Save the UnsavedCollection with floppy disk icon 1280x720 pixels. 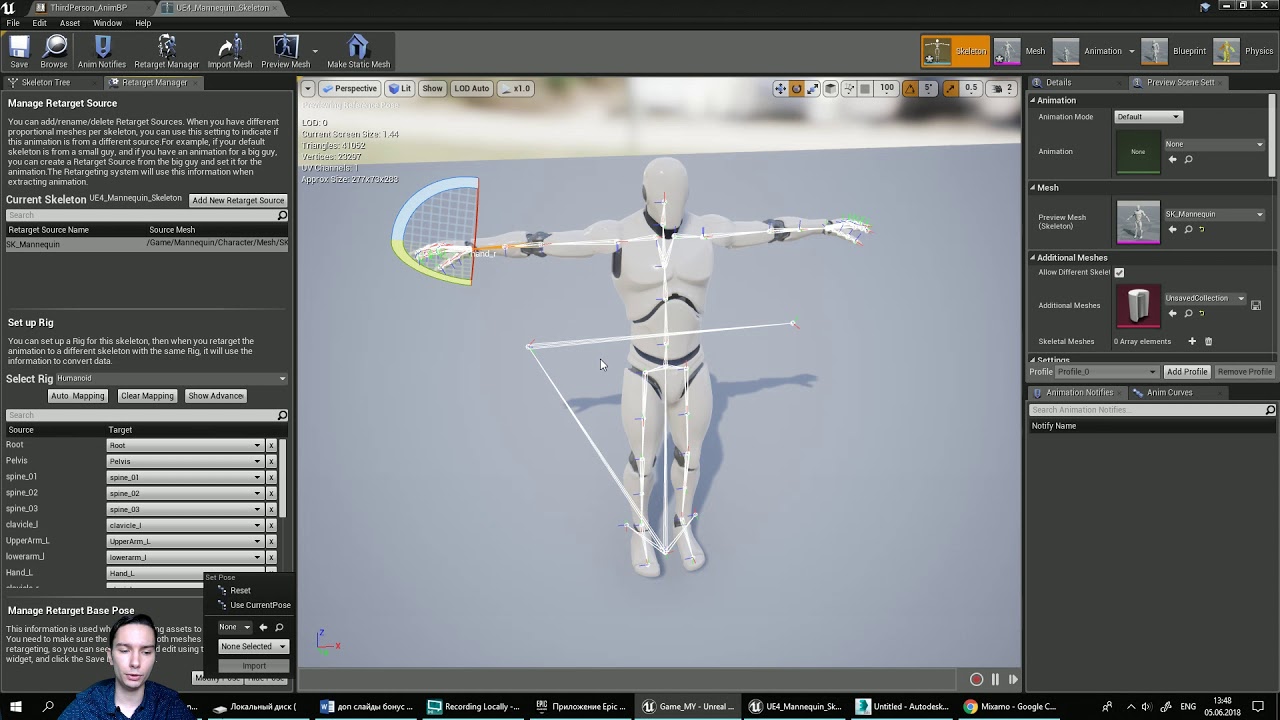(x=1256, y=305)
